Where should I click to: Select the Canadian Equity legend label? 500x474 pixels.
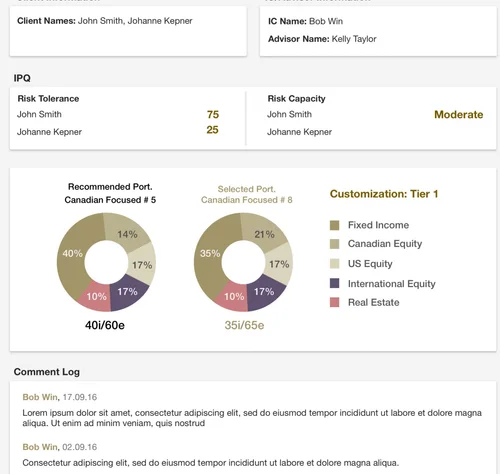pos(385,244)
